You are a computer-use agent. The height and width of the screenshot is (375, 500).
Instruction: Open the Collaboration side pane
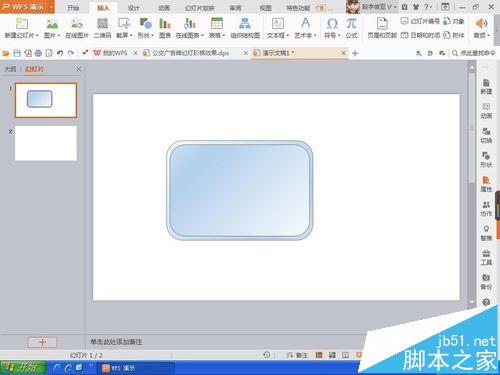tap(486, 209)
